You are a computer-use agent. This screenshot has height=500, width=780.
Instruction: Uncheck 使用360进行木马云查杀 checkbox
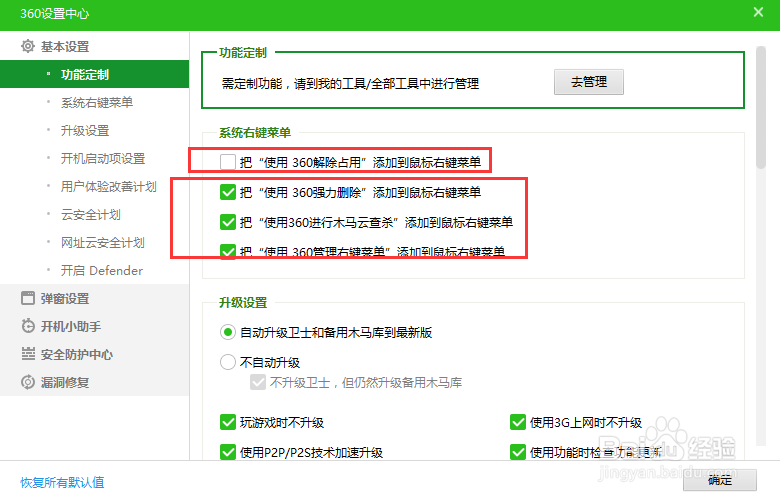pos(228,222)
